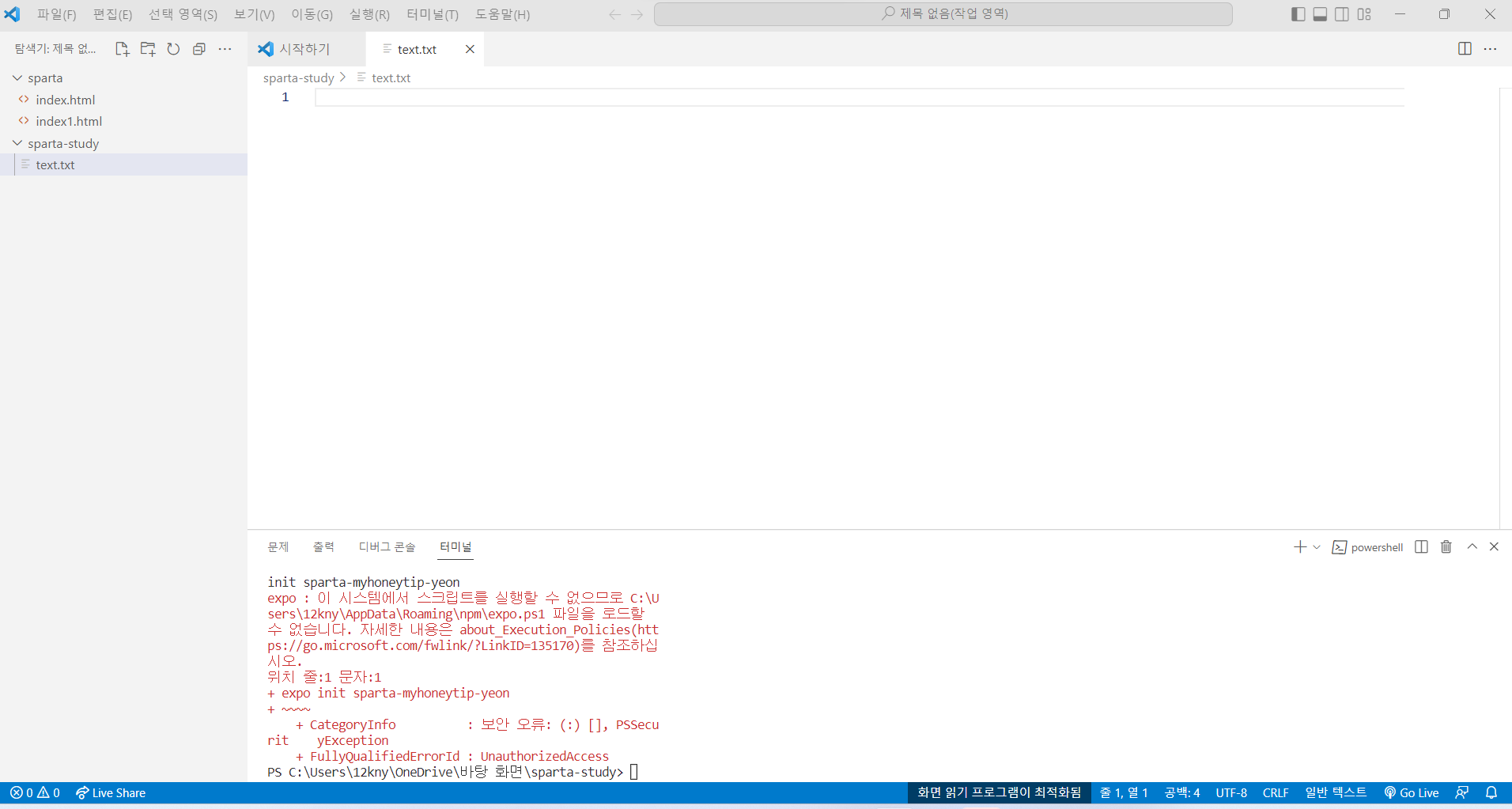Open index.html in the explorer

(x=123, y=100)
